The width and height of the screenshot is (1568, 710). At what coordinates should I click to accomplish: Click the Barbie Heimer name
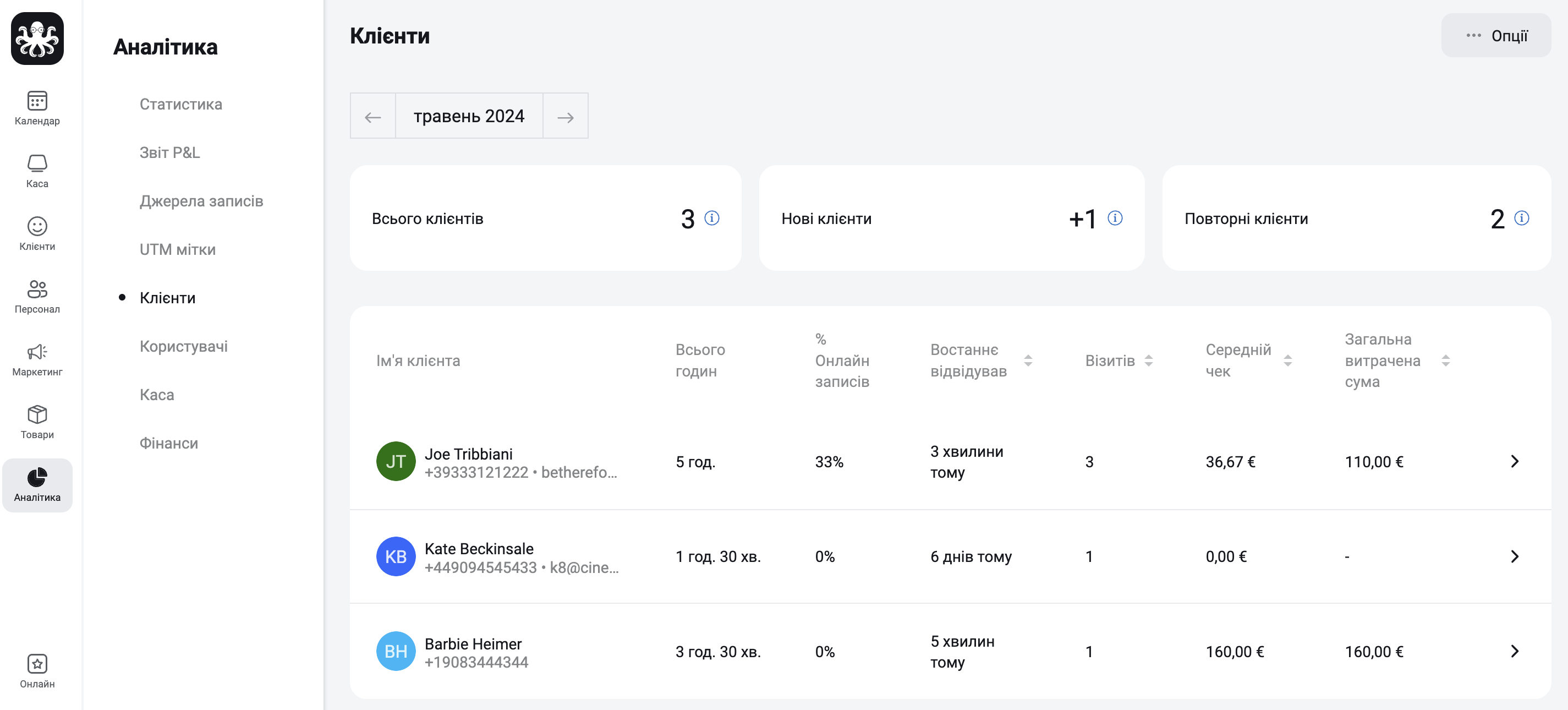pyautogui.click(x=473, y=643)
